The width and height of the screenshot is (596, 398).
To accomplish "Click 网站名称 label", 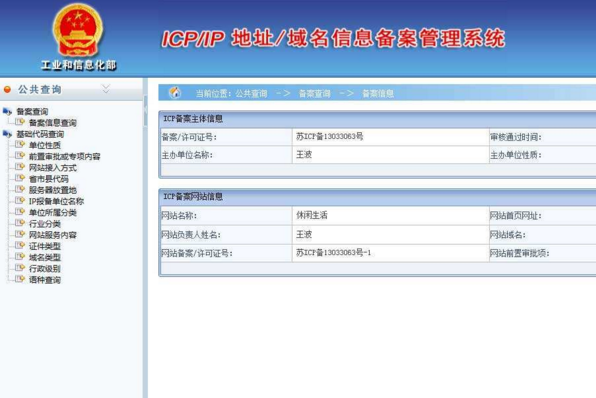I will point(179,216).
